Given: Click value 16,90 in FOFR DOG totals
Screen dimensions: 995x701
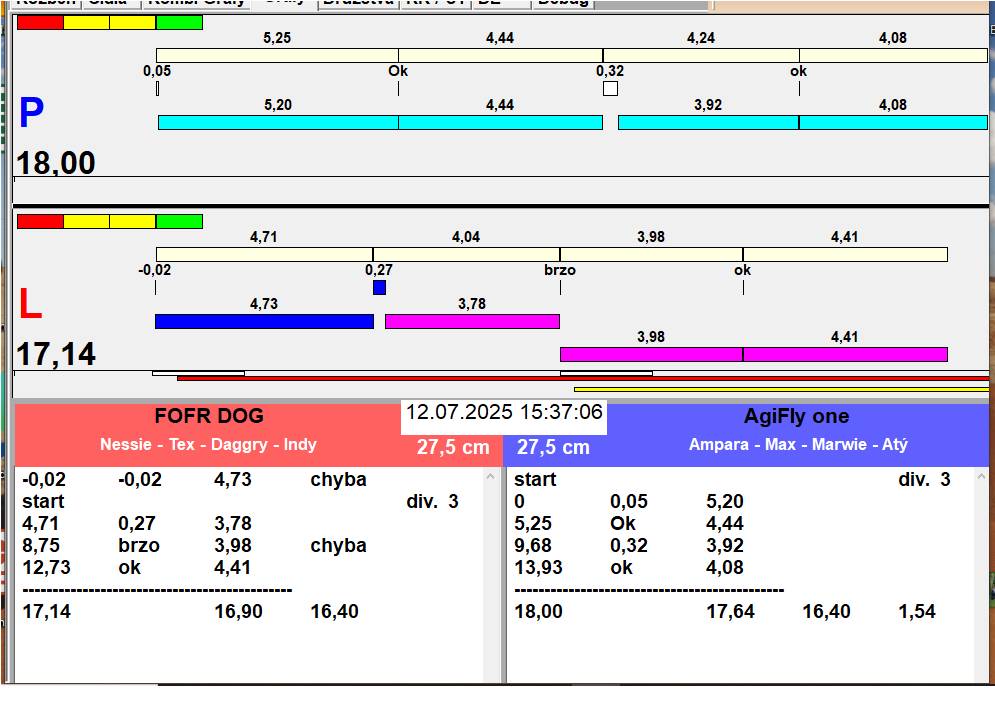Looking at the screenshot, I should [x=239, y=612].
